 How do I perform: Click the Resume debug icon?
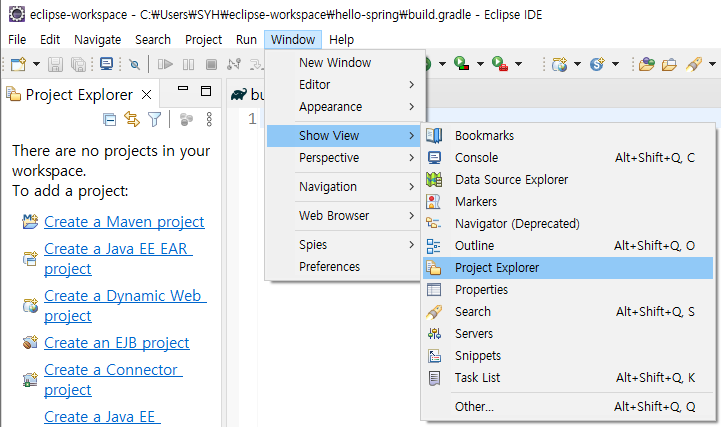pos(165,64)
